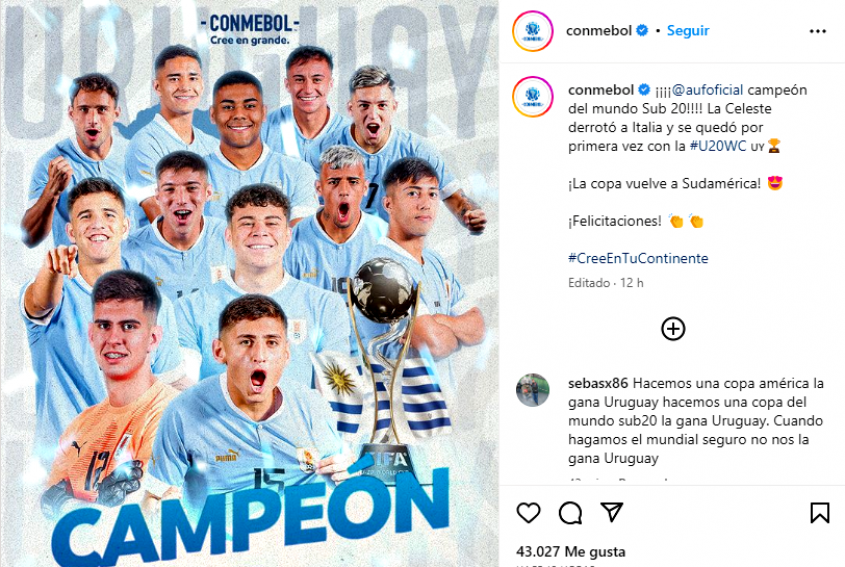845x567 pixels.
Task: Share post using paper plane icon
Action: coord(612,512)
